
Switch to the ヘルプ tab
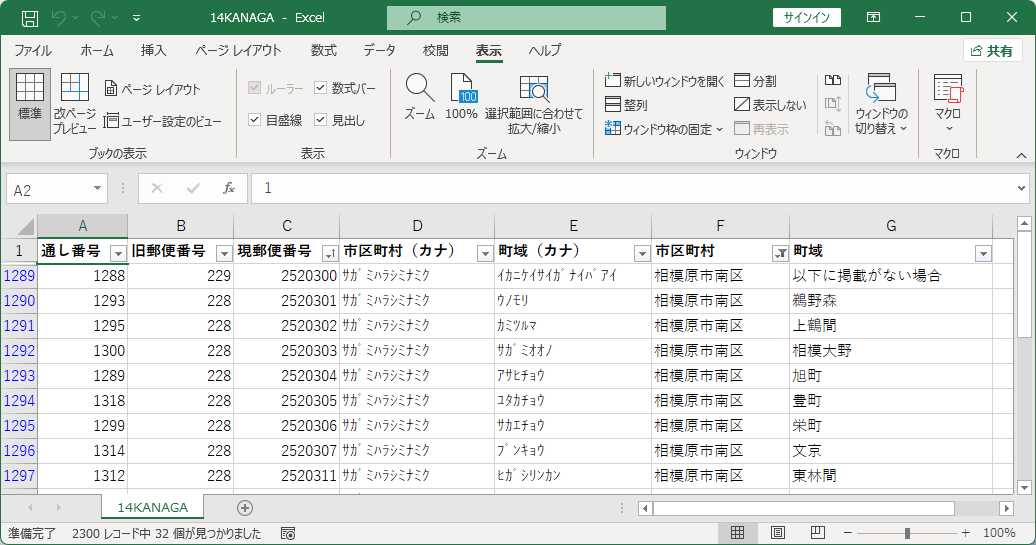[545, 50]
